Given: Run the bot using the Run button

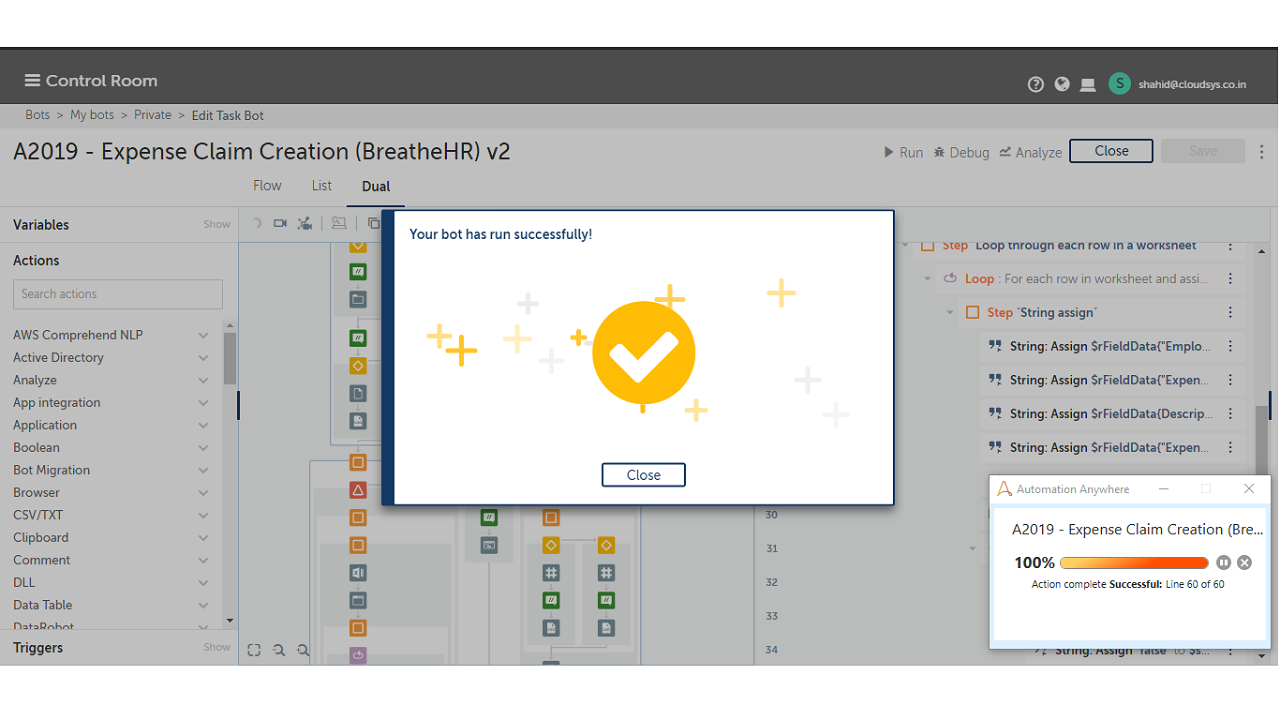Looking at the screenshot, I should (903, 152).
